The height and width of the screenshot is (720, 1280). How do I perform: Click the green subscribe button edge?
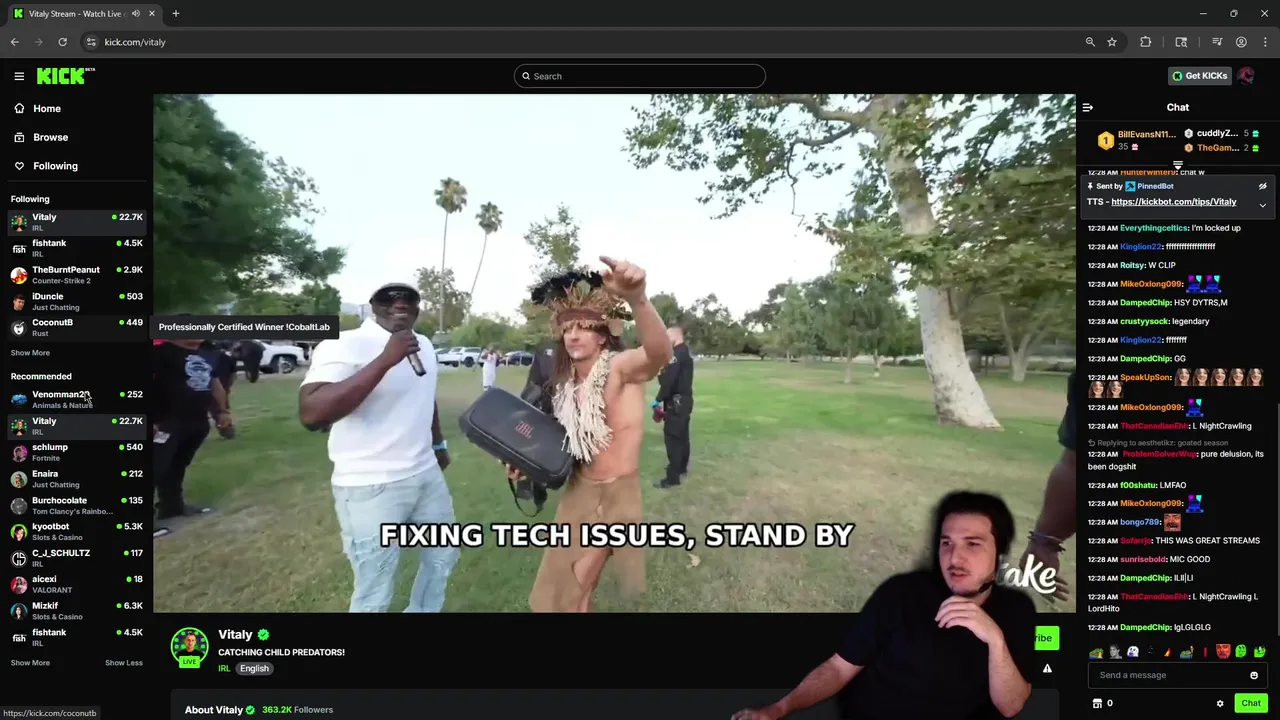coord(1046,638)
